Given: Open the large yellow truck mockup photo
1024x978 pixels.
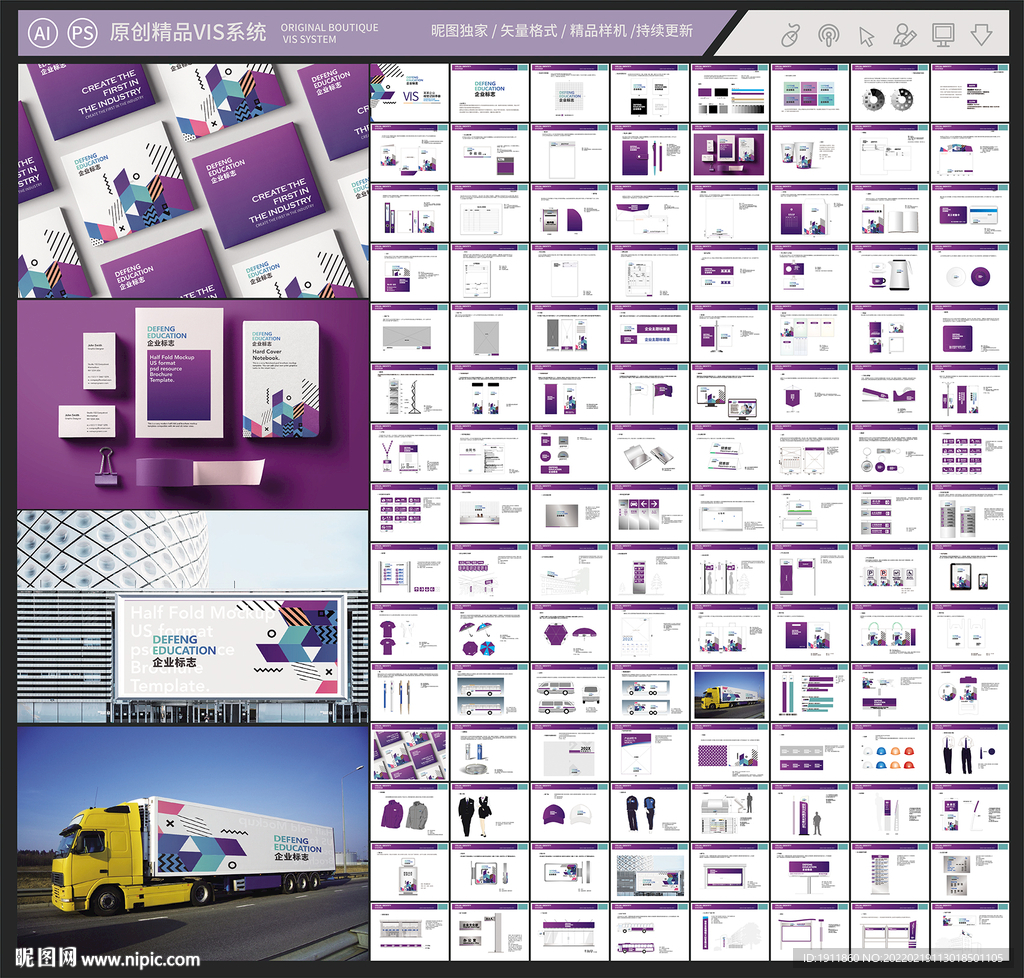Looking at the screenshot, I should [193, 844].
